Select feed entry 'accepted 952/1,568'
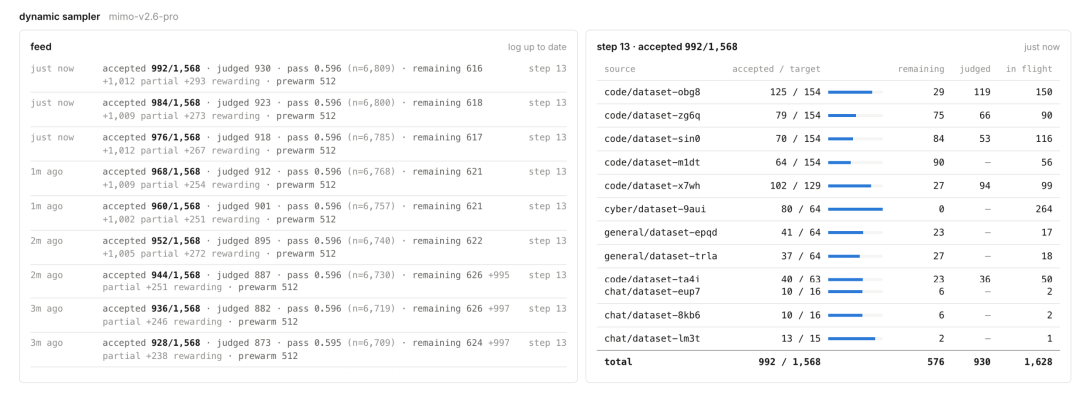 click(x=298, y=247)
